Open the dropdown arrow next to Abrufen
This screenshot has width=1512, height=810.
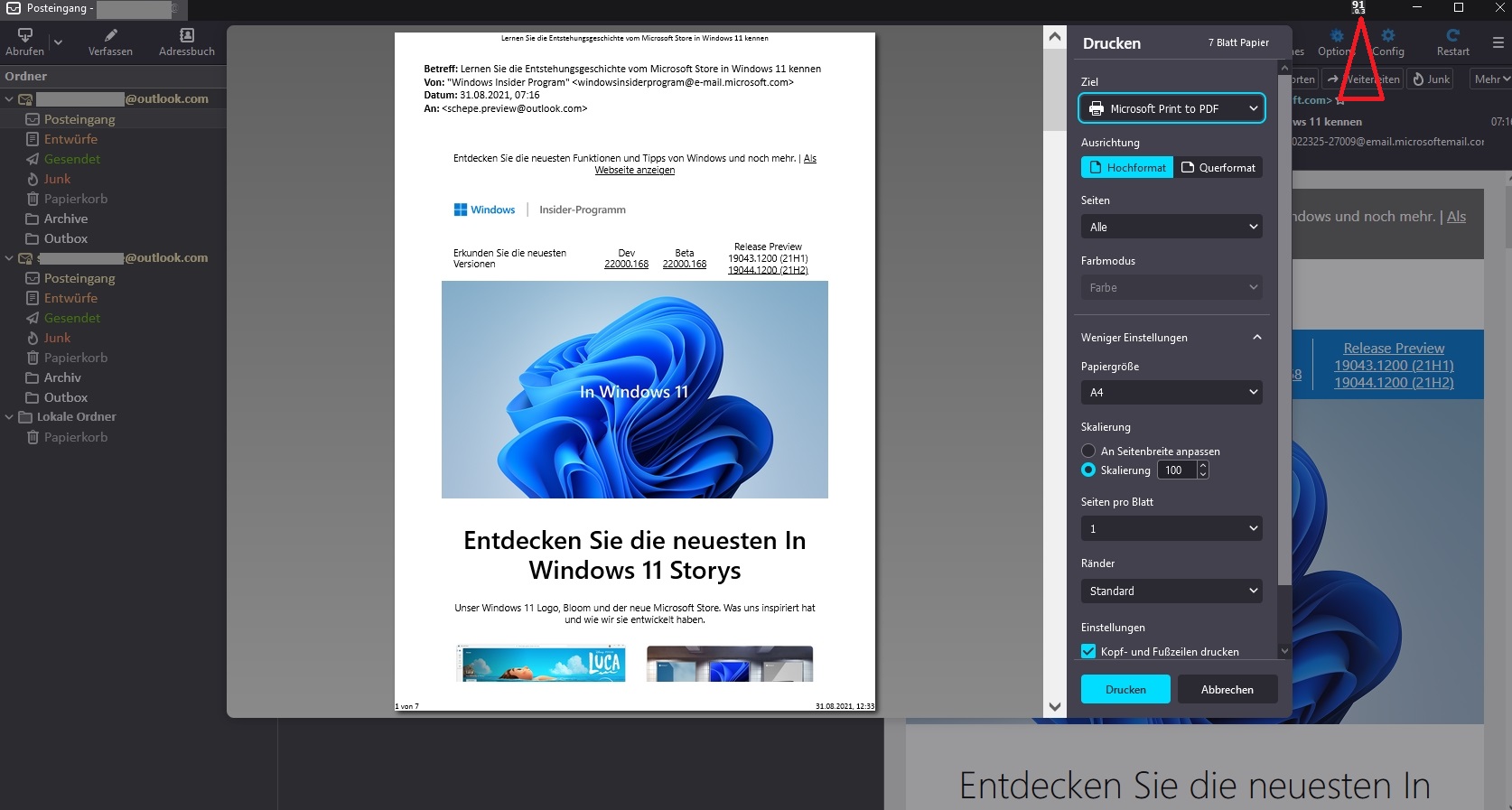coord(58,42)
